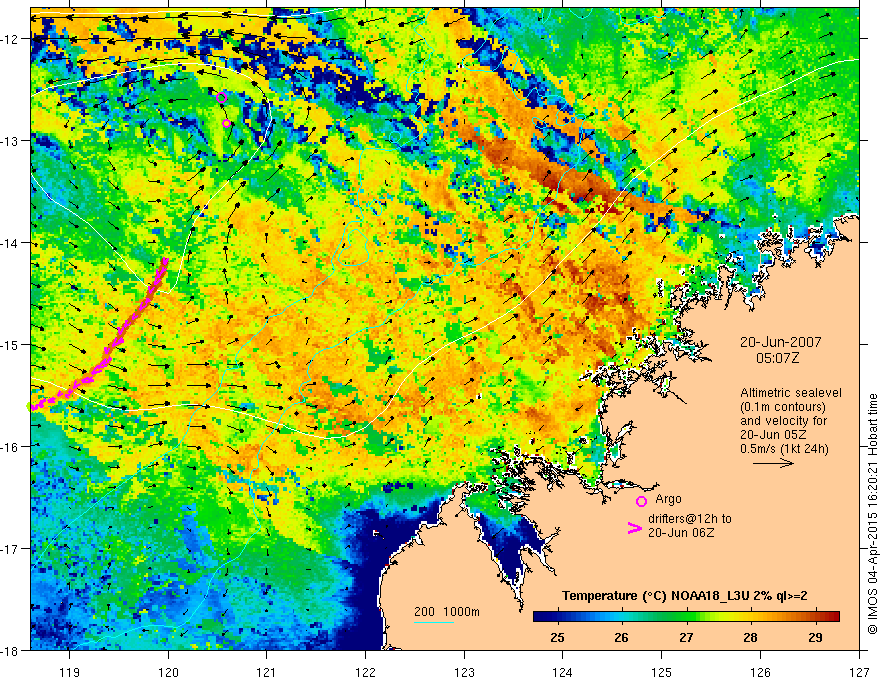This screenshot has width=880, height=680.
Task: Click the latitude axis label -17
Action: pyautogui.click(x=10, y=548)
